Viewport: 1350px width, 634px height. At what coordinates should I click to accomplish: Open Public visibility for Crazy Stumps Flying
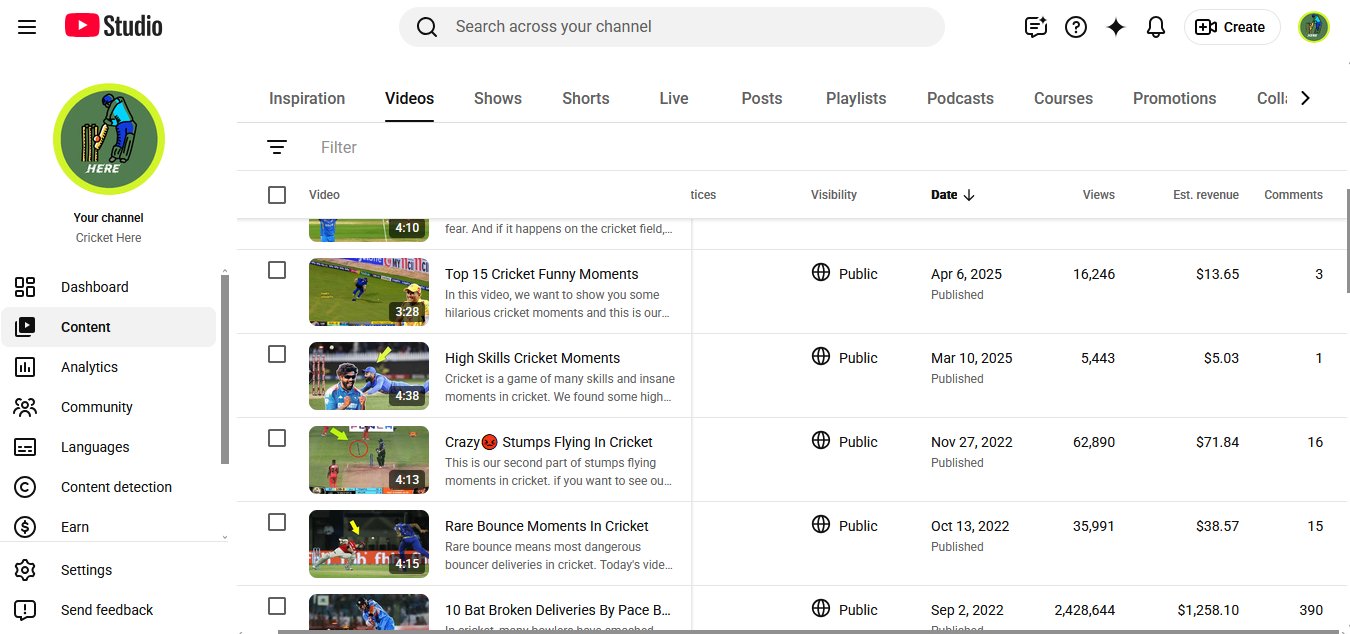point(858,442)
